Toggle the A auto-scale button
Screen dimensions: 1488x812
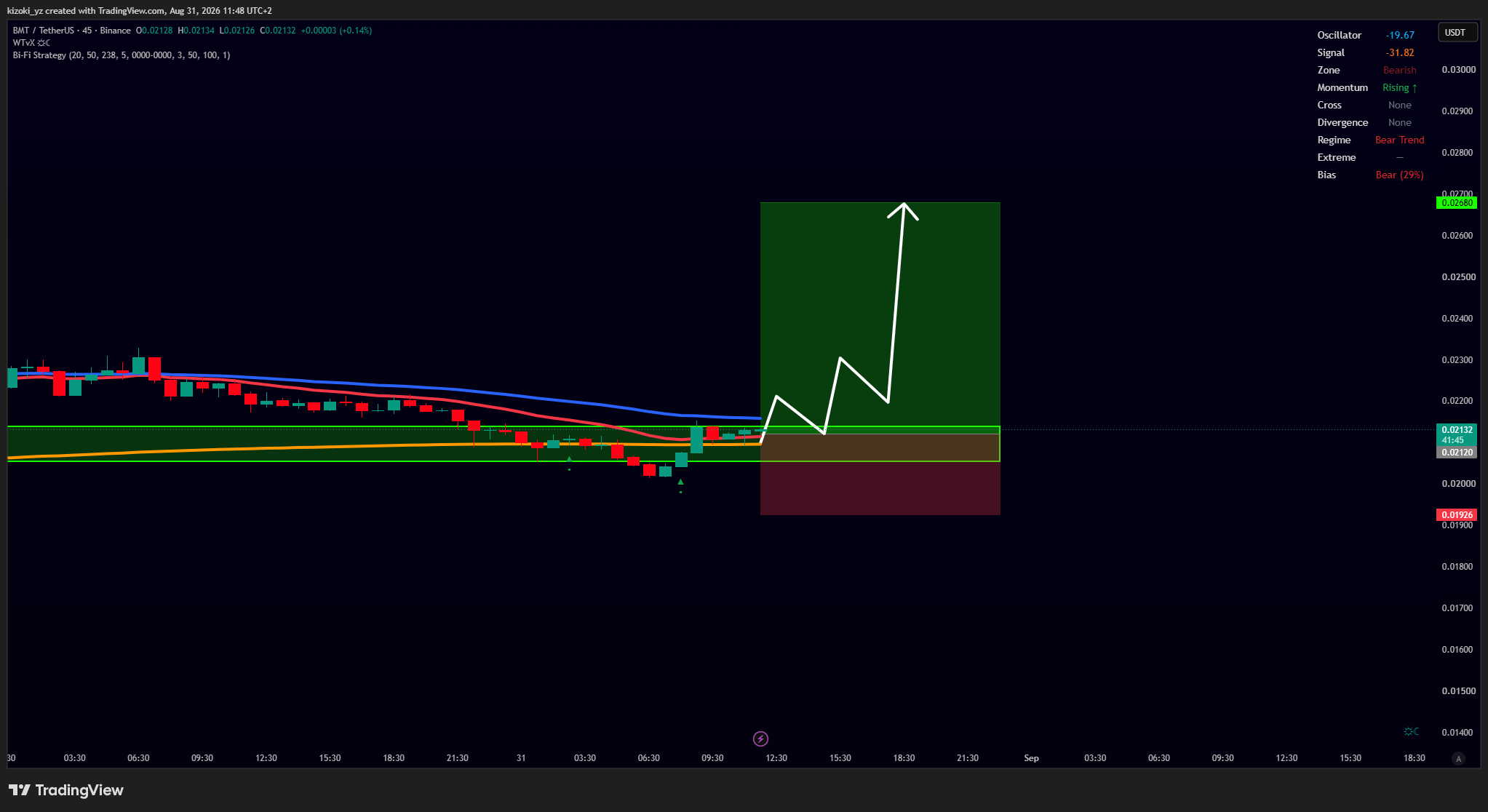pyautogui.click(x=1458, y=758)
